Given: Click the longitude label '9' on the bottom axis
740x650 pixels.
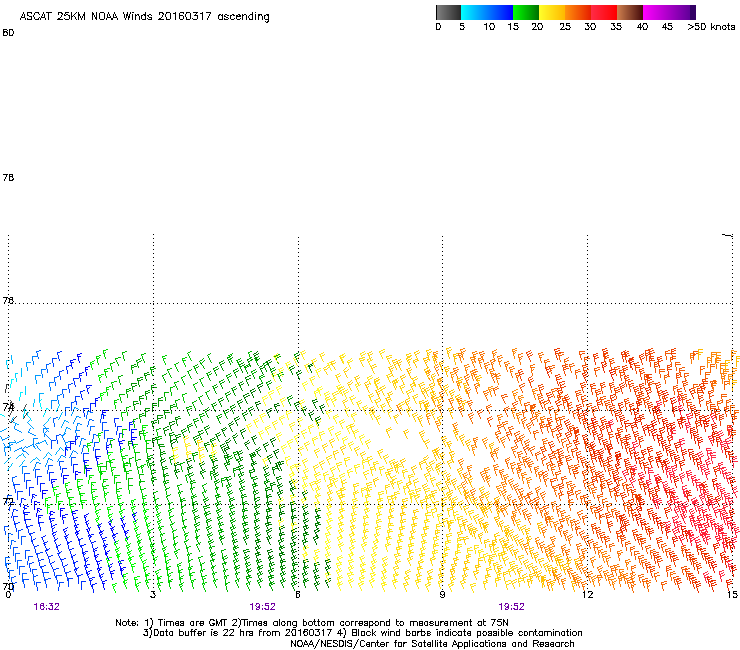Looking at the screenshot, I should (x=442, y=594).
